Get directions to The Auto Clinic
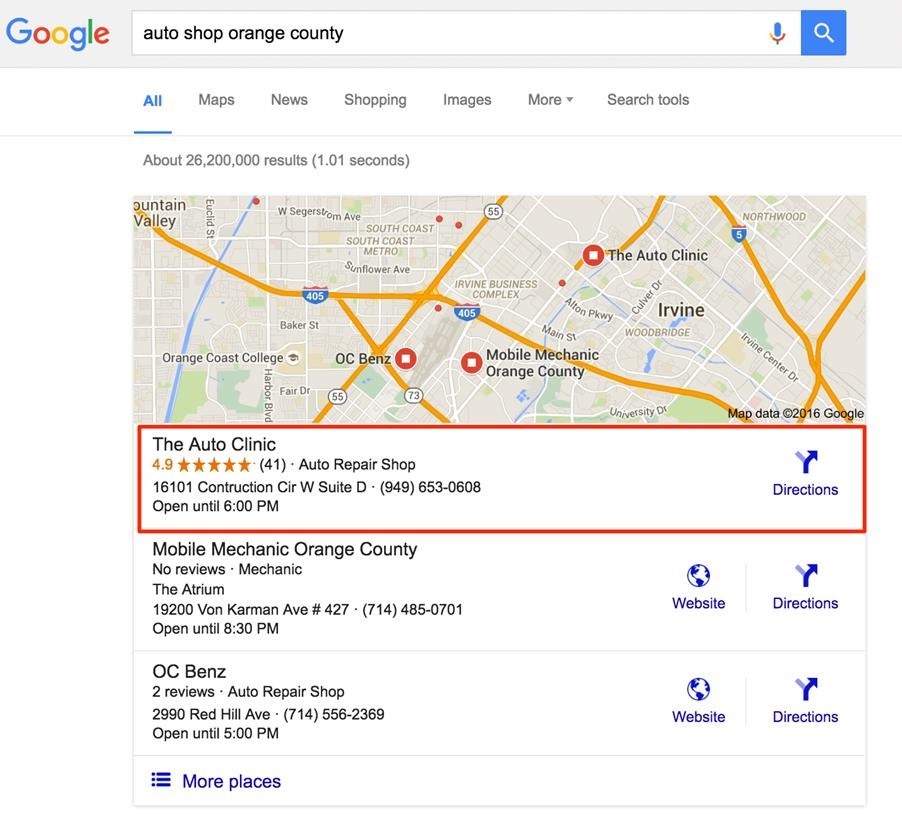902x823 pixels. (x=805, y=473)
